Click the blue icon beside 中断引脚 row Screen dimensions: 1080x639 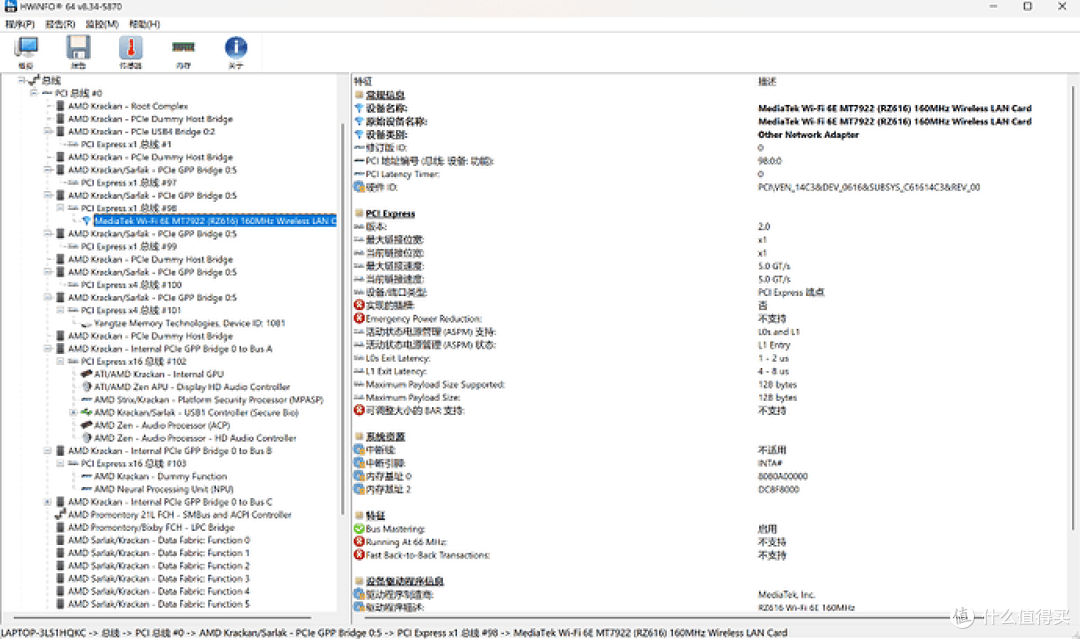click(359, 463)
